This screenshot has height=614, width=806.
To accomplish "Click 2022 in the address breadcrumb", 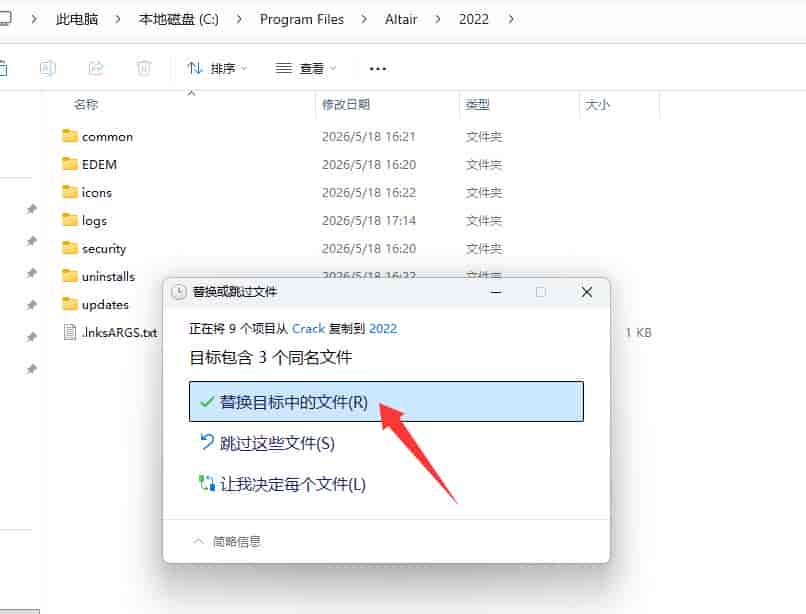I will [x=473, y=19].
